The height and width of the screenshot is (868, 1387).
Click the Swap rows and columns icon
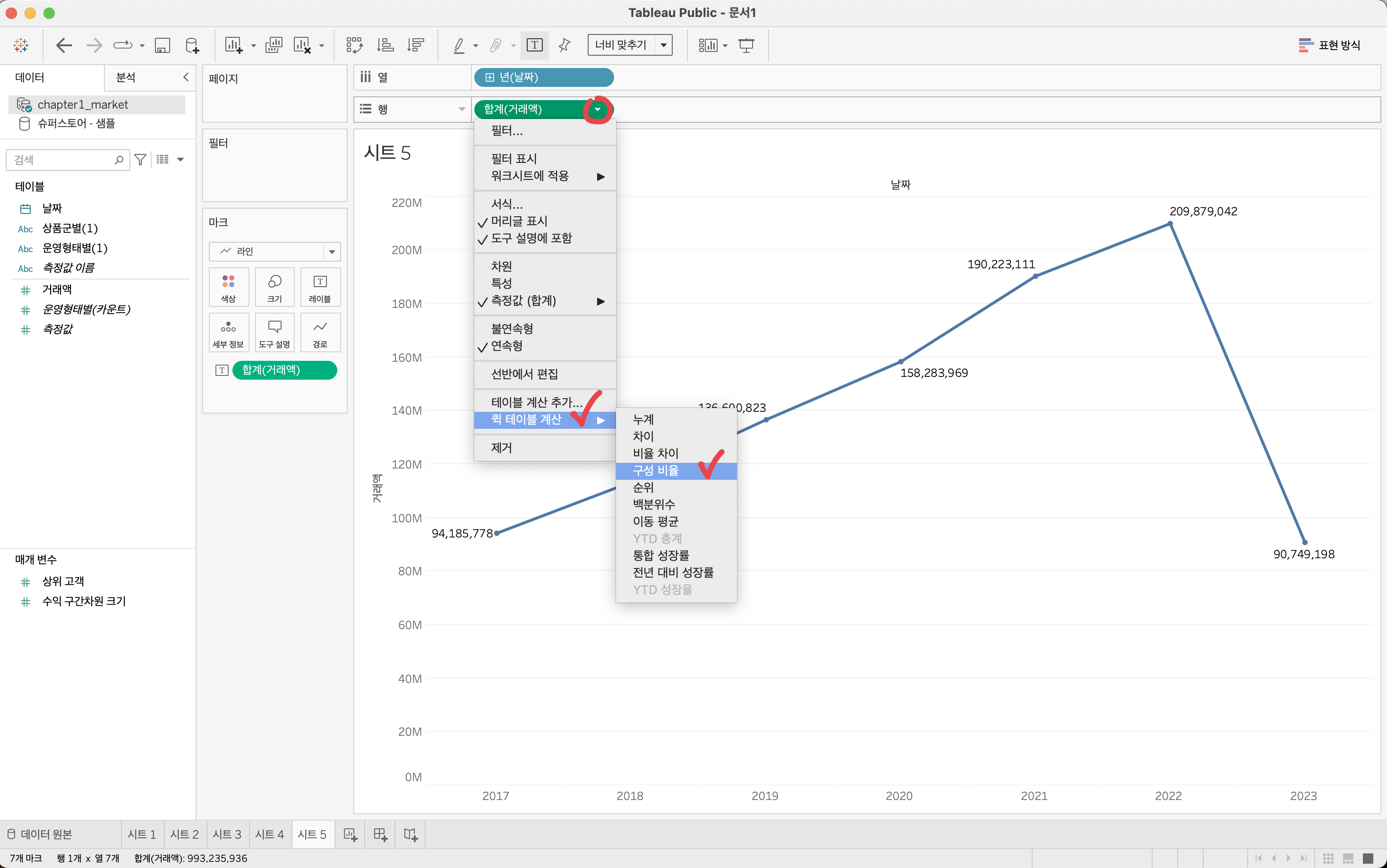point(354,45)
